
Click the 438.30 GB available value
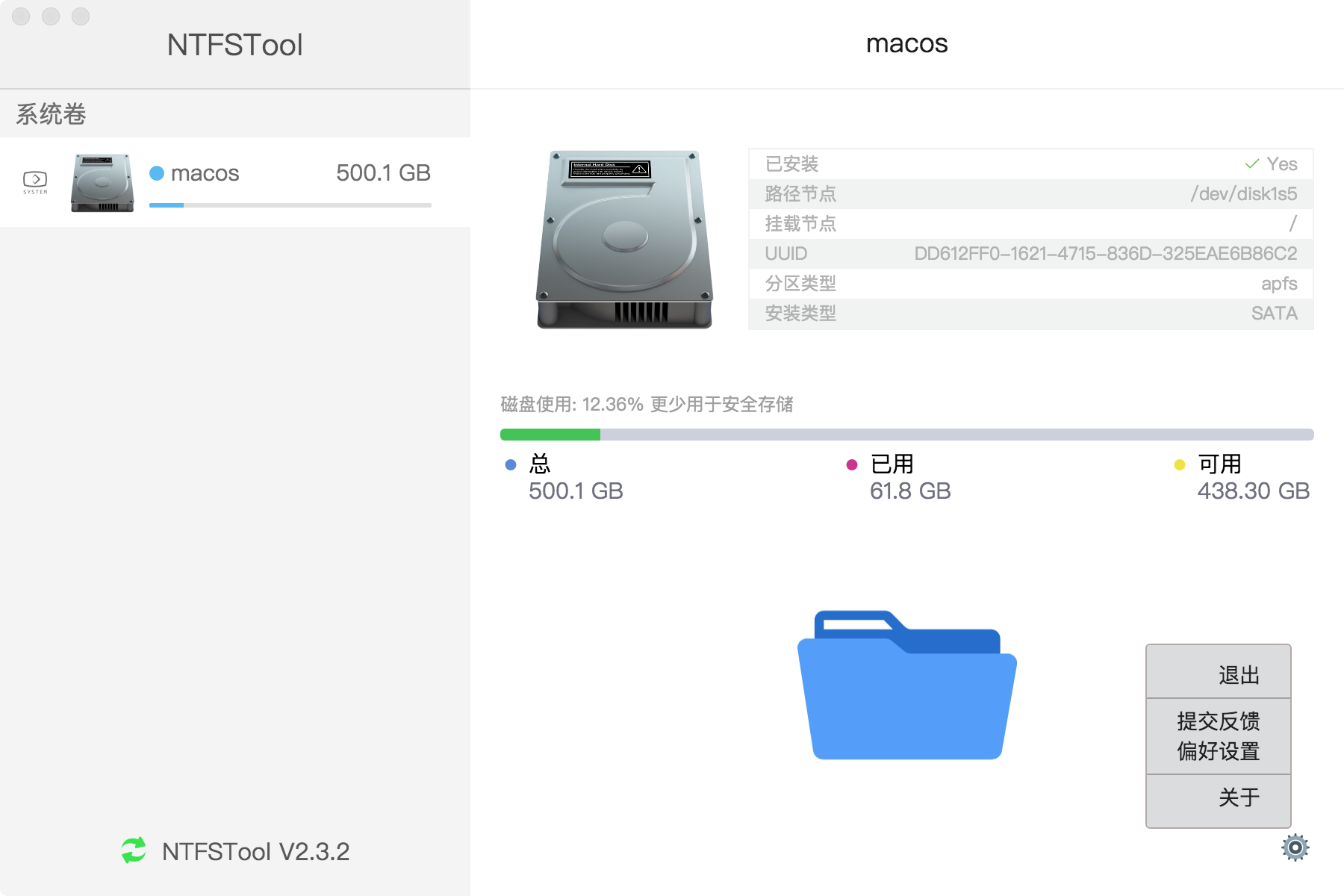click(1254, 491)
